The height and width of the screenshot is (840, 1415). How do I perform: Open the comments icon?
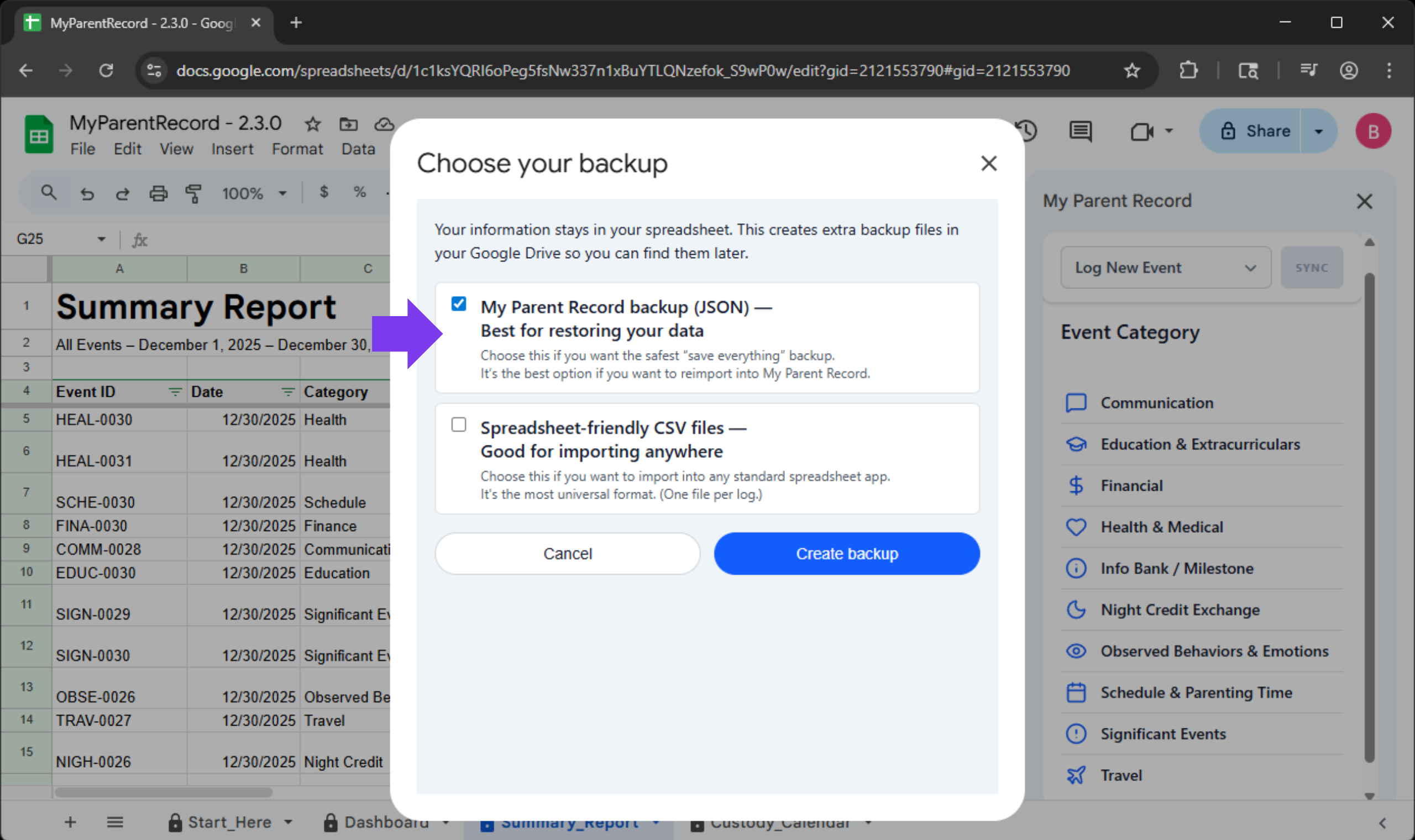[1081, 132]
